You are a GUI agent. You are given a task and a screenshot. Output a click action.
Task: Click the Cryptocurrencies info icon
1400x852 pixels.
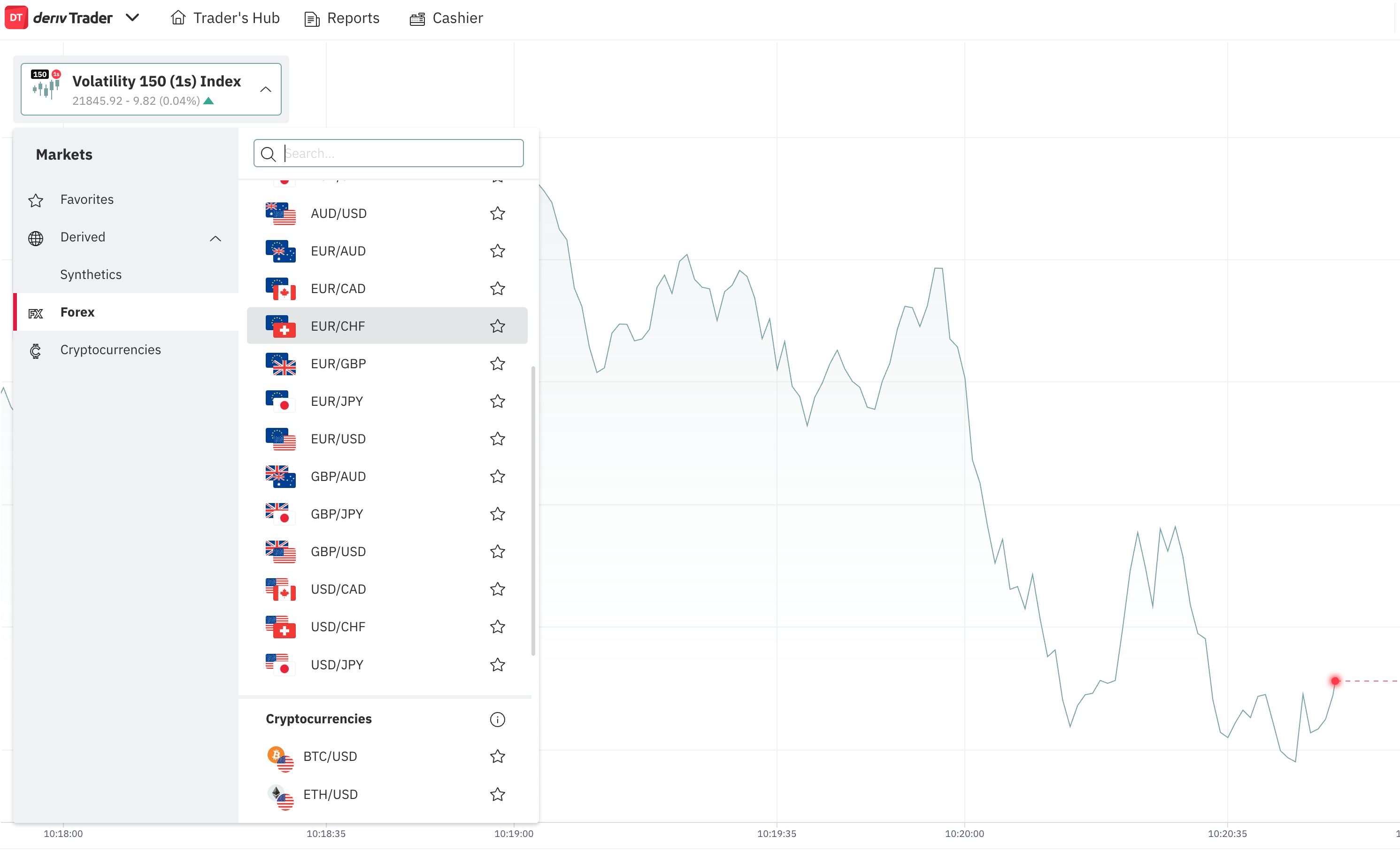coord(497,719)
